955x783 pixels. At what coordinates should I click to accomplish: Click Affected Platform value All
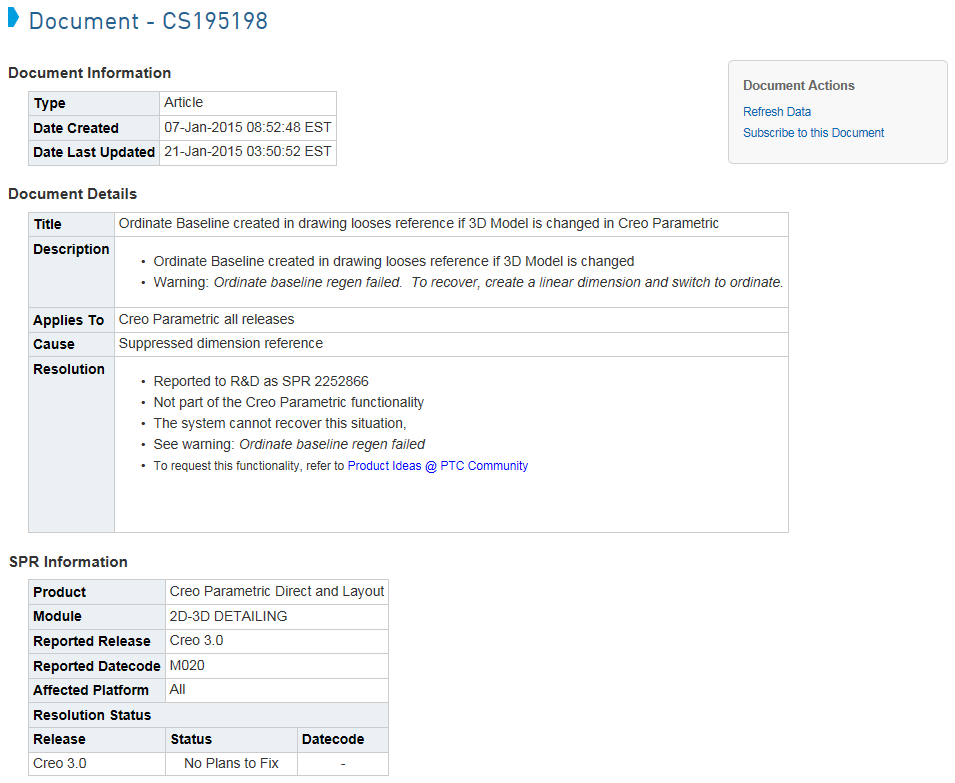point(177,690)
